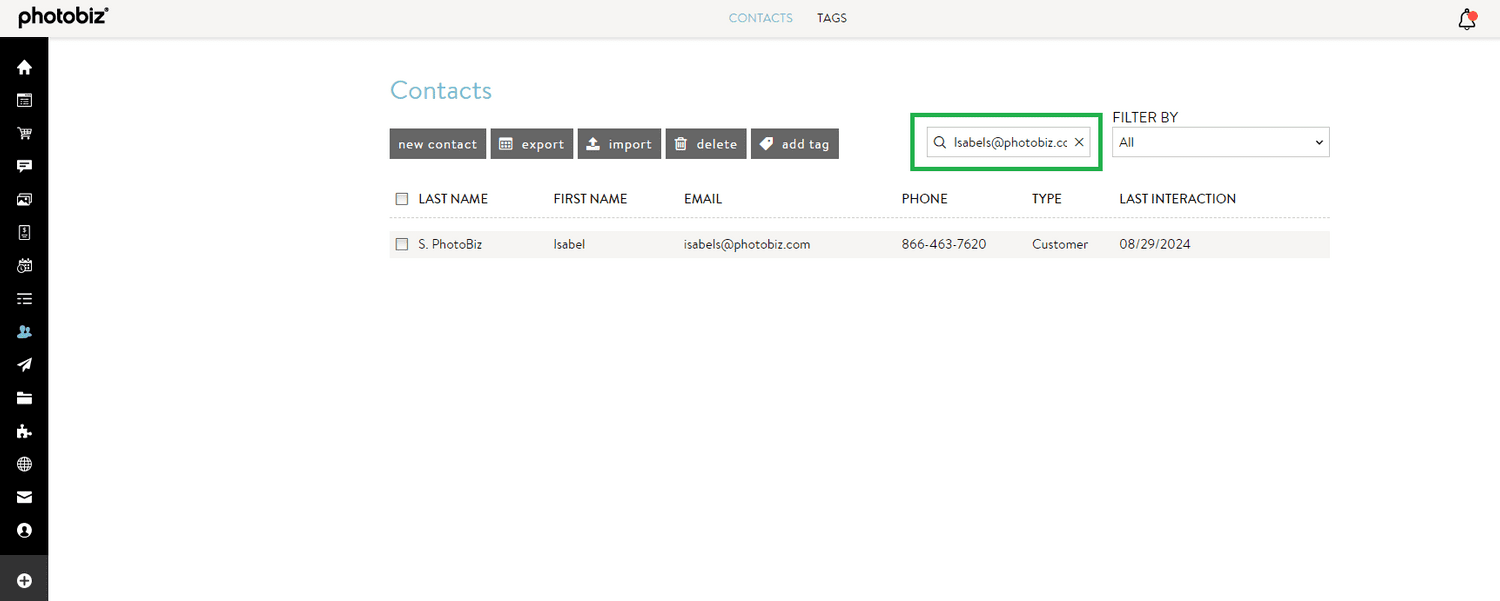This screenshot has height=601, width=1500.
Task: Open the account profile icon
Action: [24, 530]
